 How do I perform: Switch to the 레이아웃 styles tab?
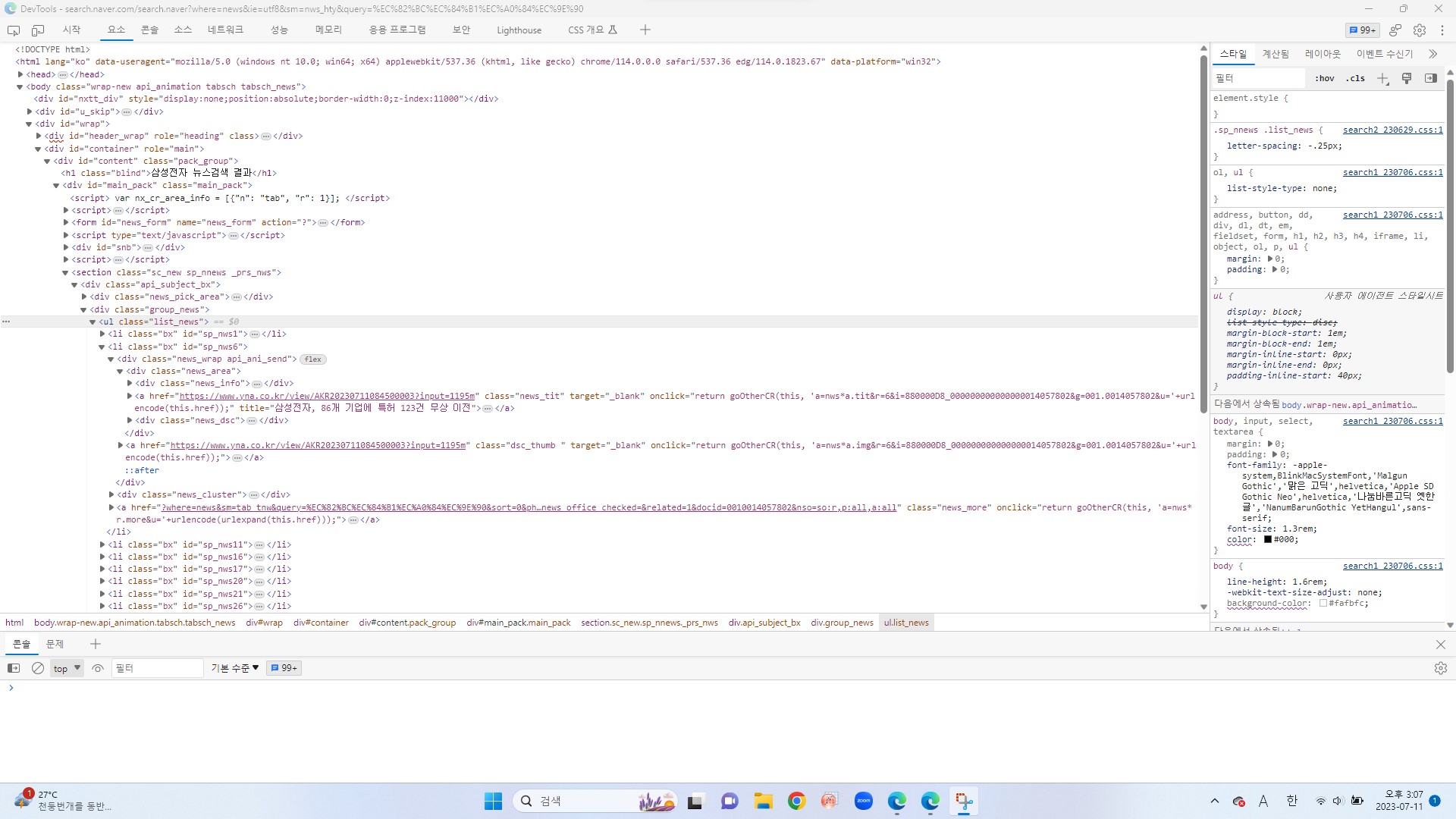pos(1323,55)
